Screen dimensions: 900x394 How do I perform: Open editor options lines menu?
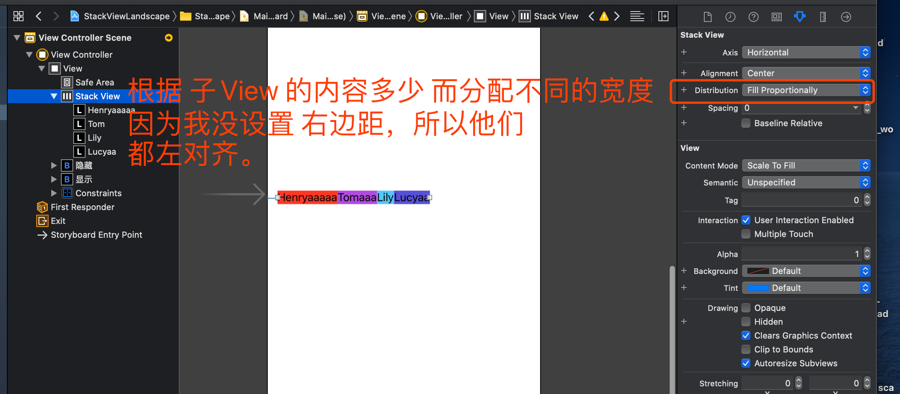coord(637,16)
